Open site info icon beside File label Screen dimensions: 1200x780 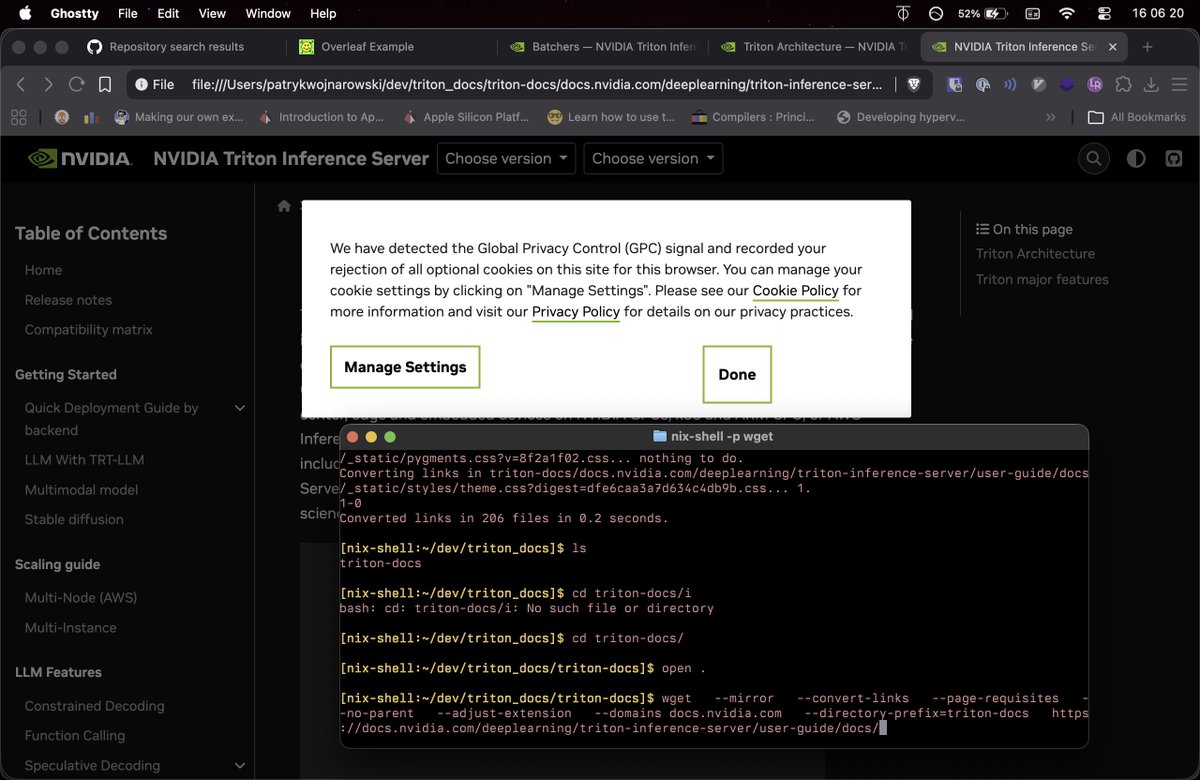pyautogui.click(x=142, y=85)
